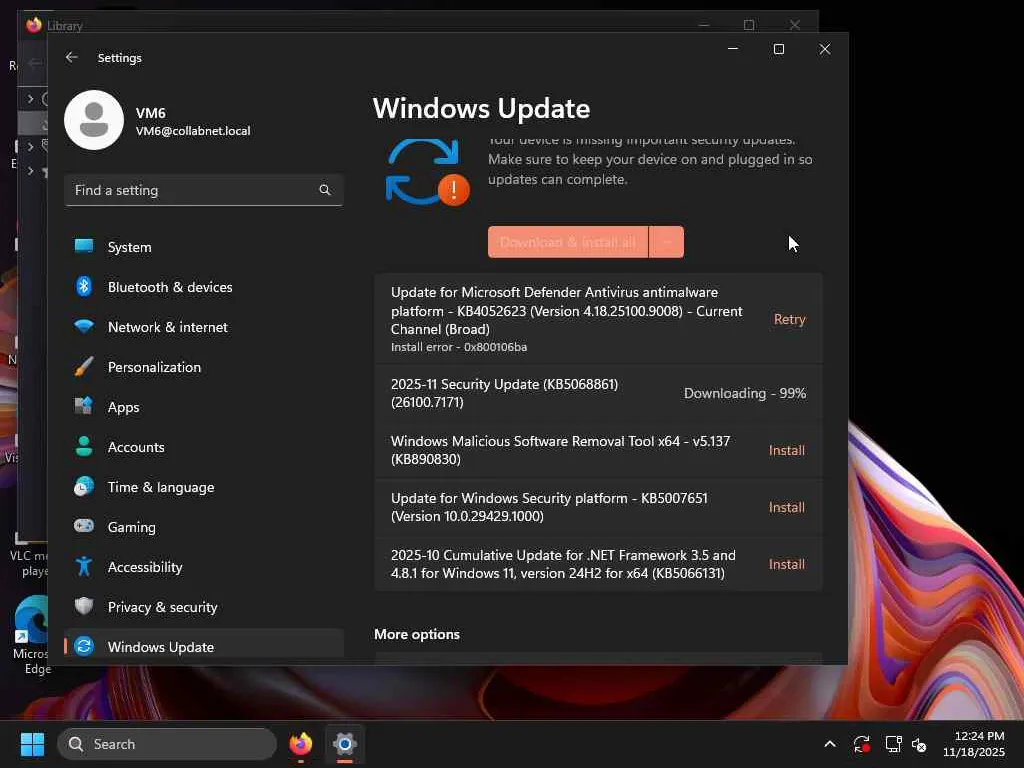Click the Library window title
This screenshot has height=768, width=1024.
[65, 26]
